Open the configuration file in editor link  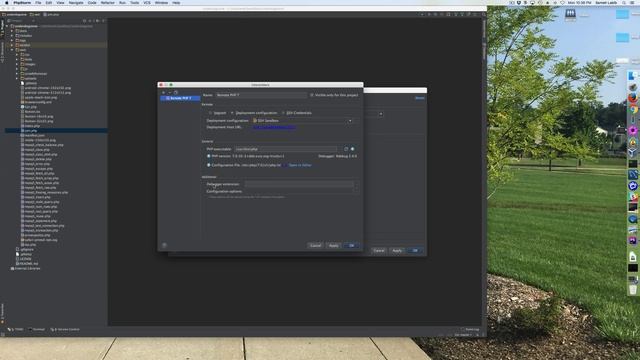pyautogui.click(x=300, y=165)
